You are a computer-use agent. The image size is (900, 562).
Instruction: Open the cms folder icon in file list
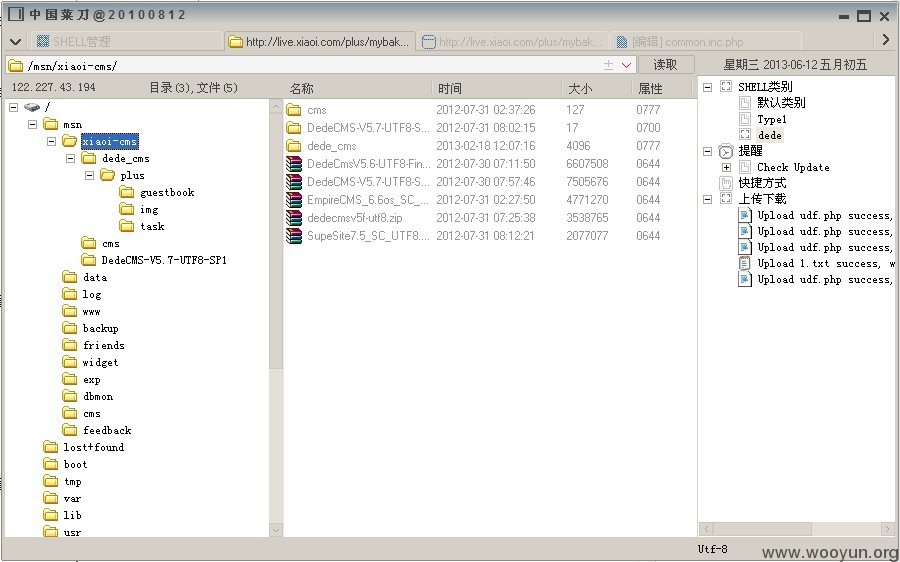[x=294, y=110]
